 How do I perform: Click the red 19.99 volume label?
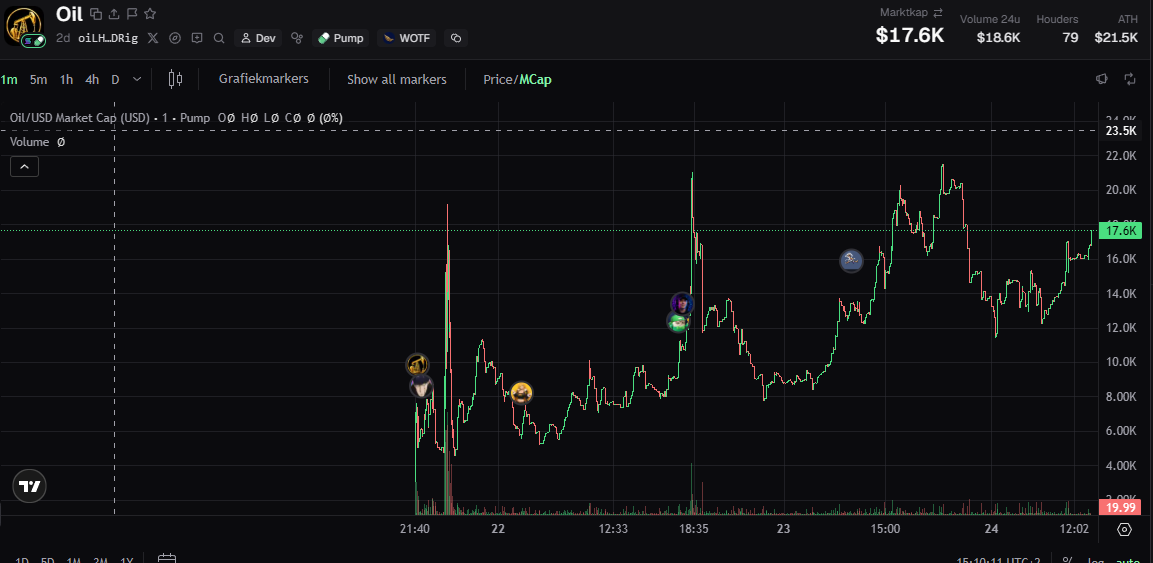pos(1119,506)
